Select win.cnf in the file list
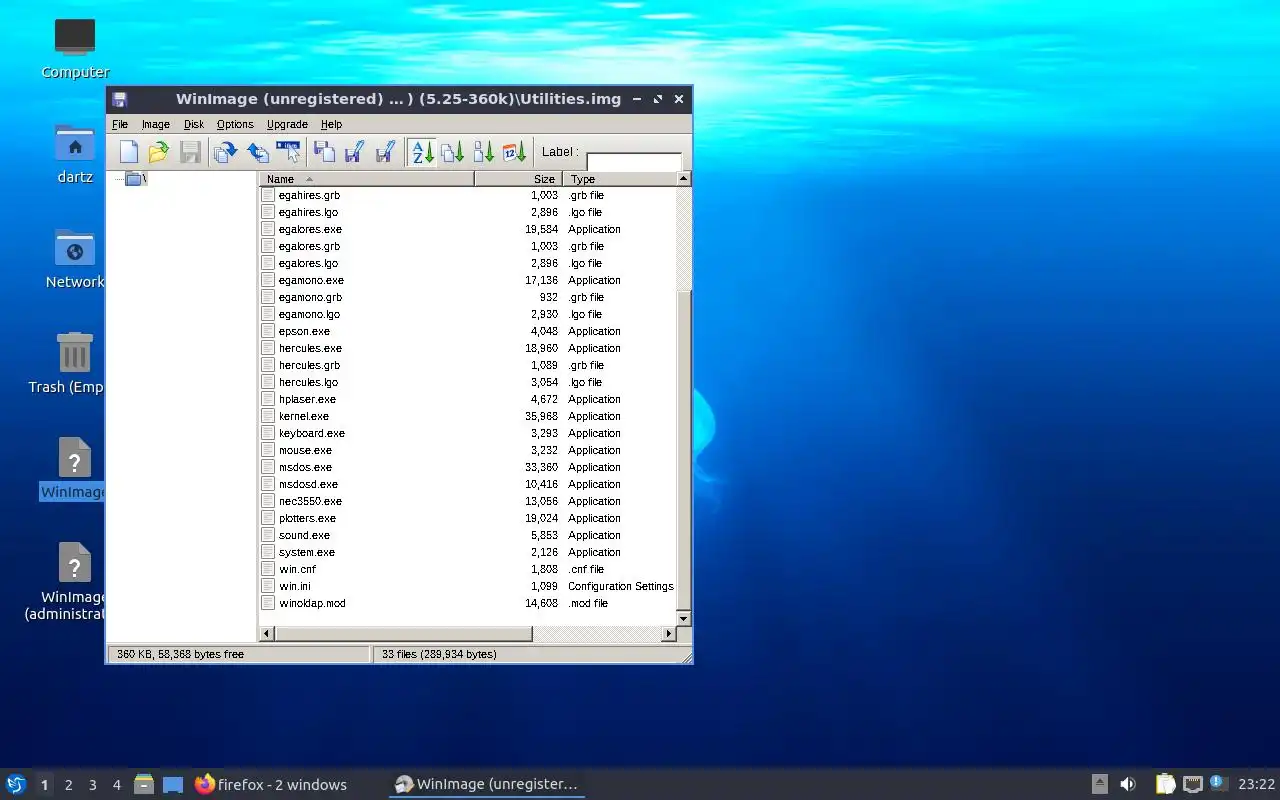1280x800 pixels. click(x=297, y=569)
